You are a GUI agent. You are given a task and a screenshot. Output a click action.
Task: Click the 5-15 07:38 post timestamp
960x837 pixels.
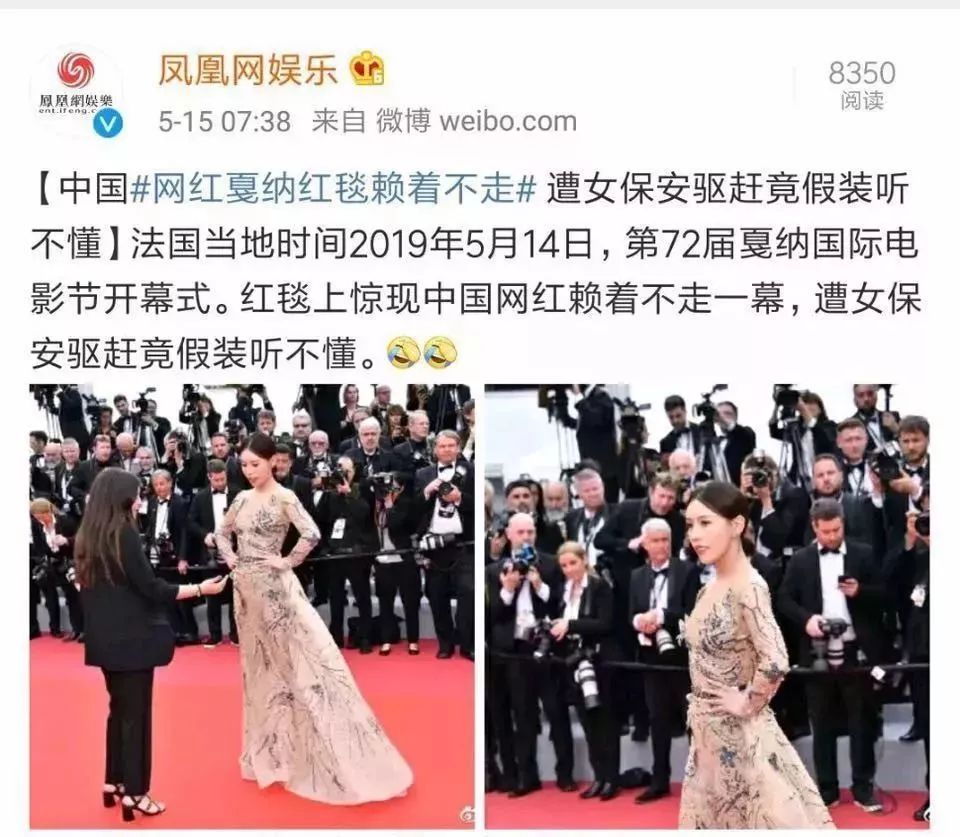(225, 121)
